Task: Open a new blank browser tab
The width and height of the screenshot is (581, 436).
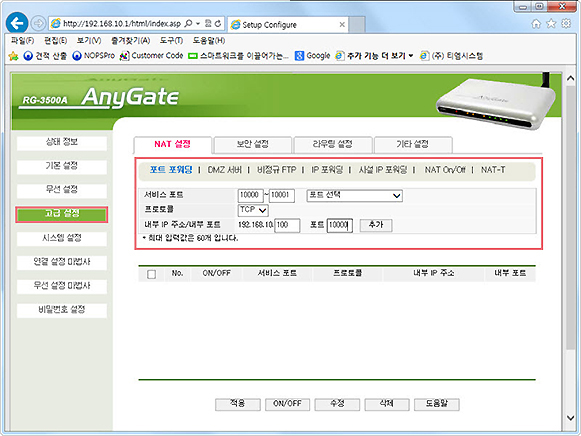Action: point(357,25)
